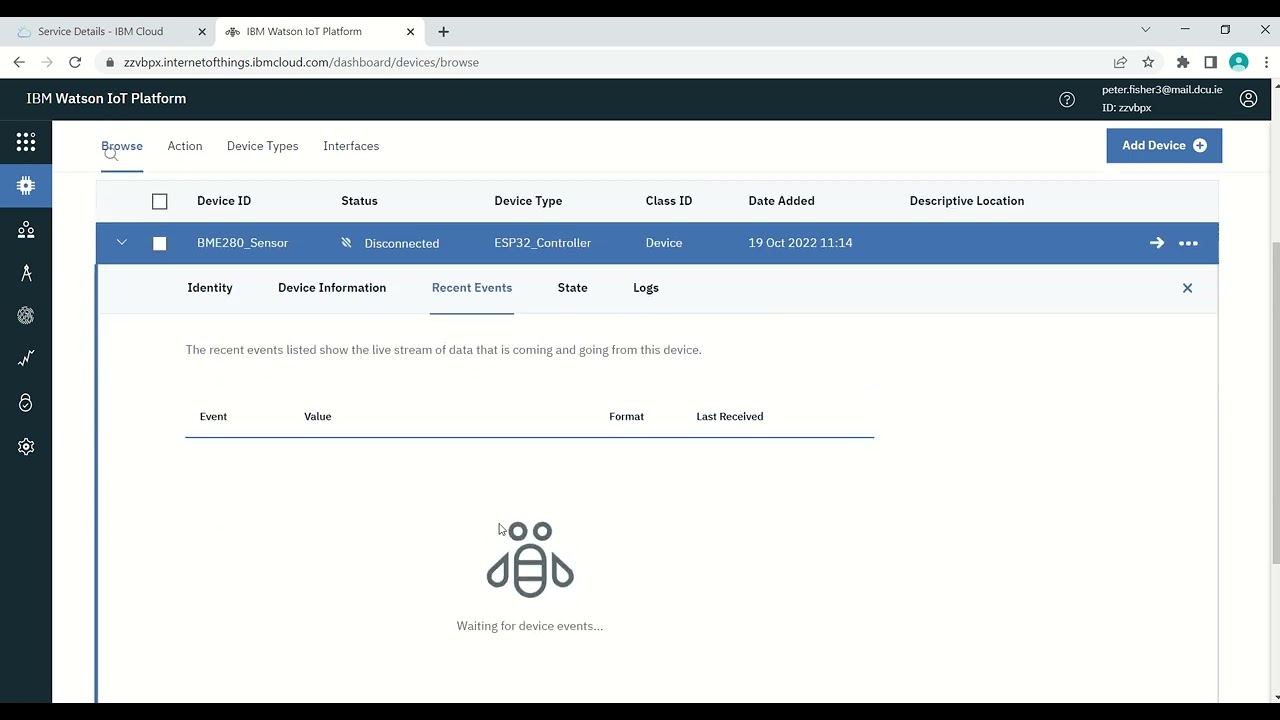This screenshot has width=1280, height=720.
Task: Toggle the select-all devices checkbox in header
Action: click(159, 201)
